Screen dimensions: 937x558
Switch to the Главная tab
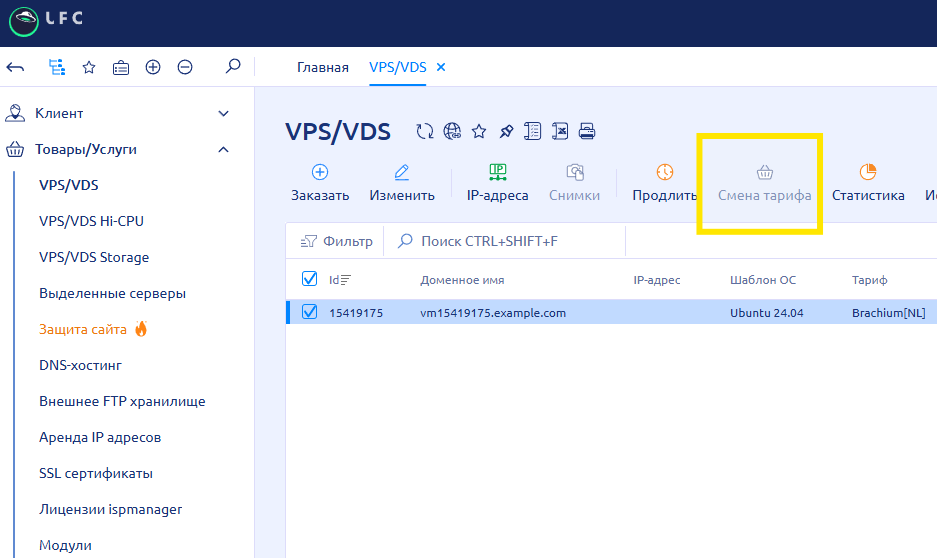[x=322, y=67]
